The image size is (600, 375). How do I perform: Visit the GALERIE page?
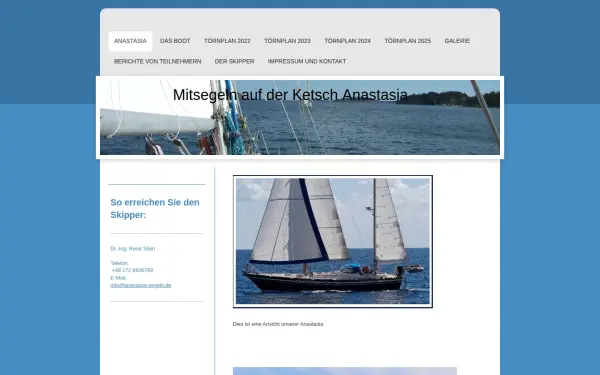coord(457,41)
